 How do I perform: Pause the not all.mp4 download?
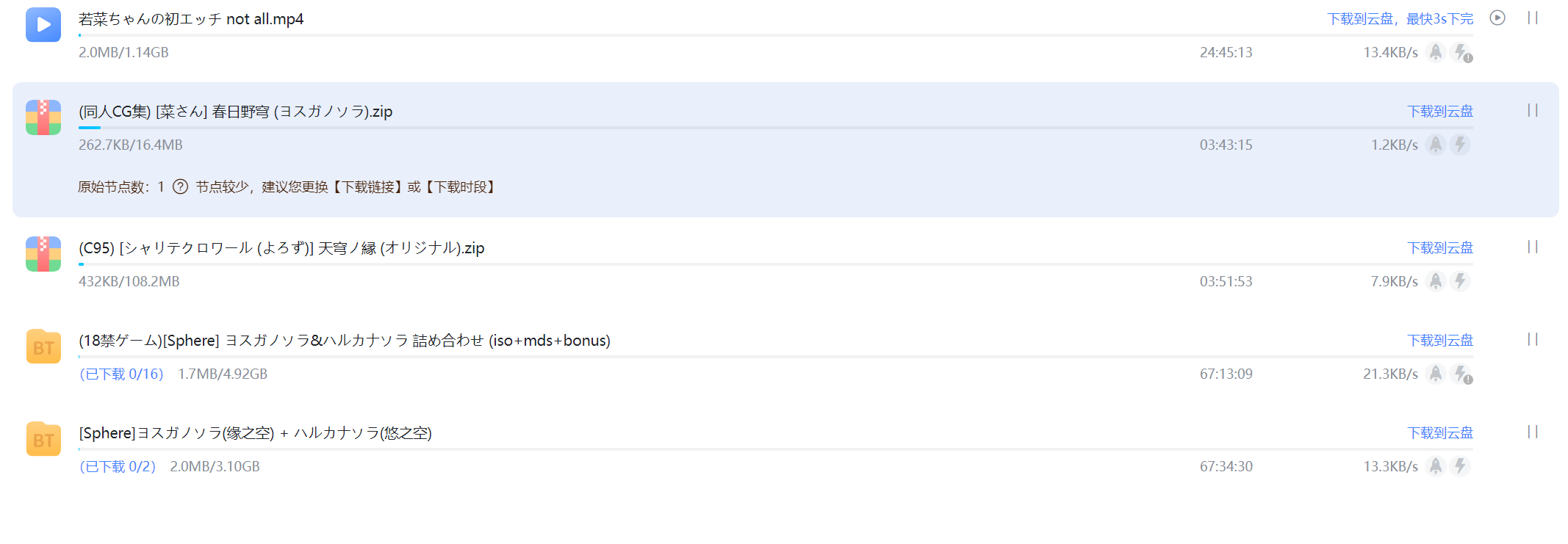(x=1533, y=18)
